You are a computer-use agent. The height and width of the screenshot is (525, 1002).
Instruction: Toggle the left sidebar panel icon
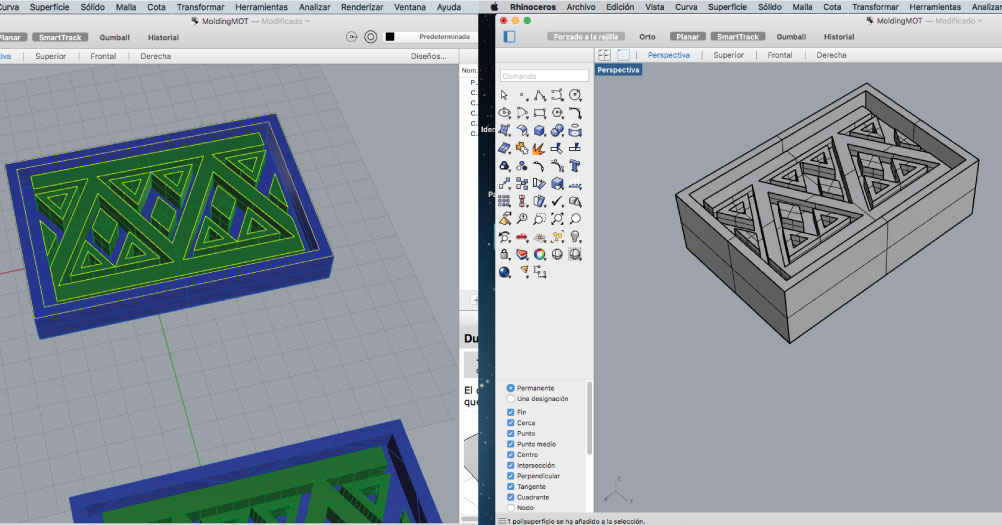509,36
